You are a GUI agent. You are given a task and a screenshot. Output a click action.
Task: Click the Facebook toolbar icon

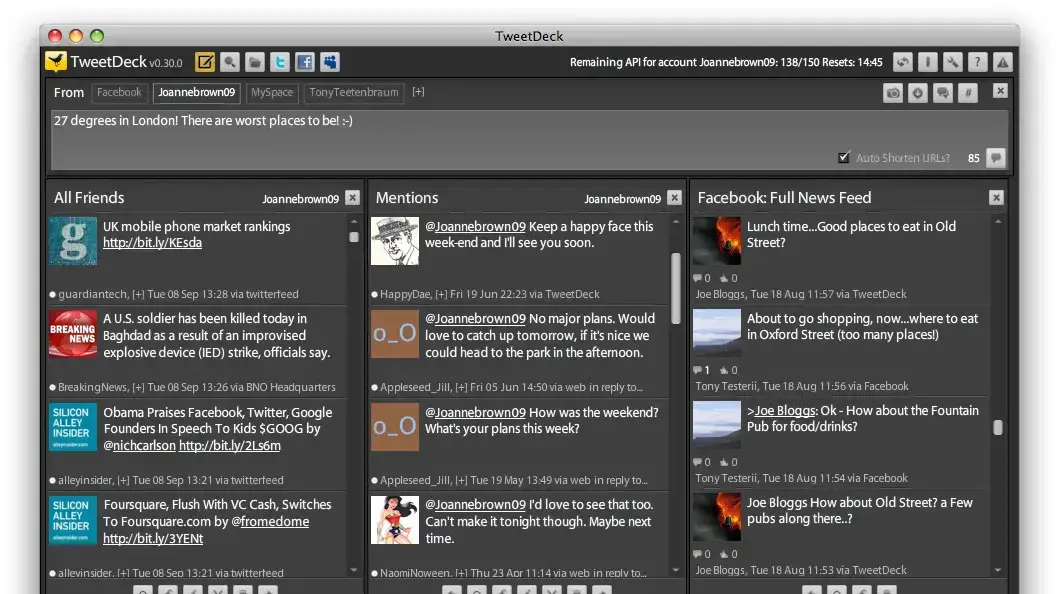305,62
